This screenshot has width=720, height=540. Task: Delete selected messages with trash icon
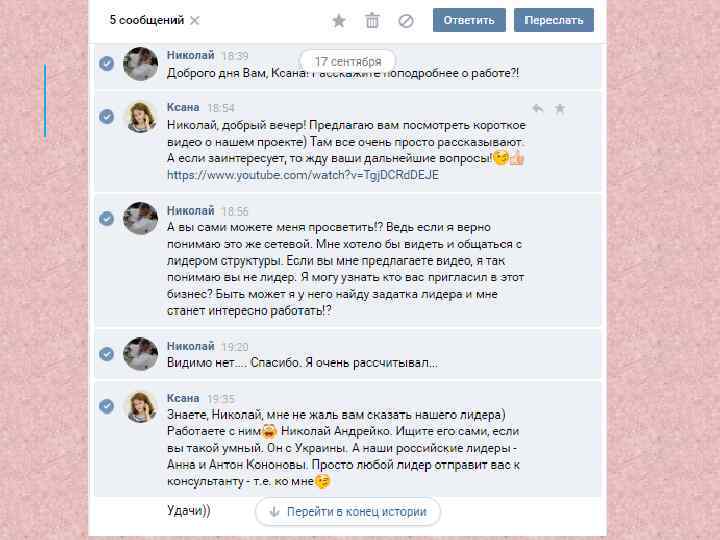(372, 21)
